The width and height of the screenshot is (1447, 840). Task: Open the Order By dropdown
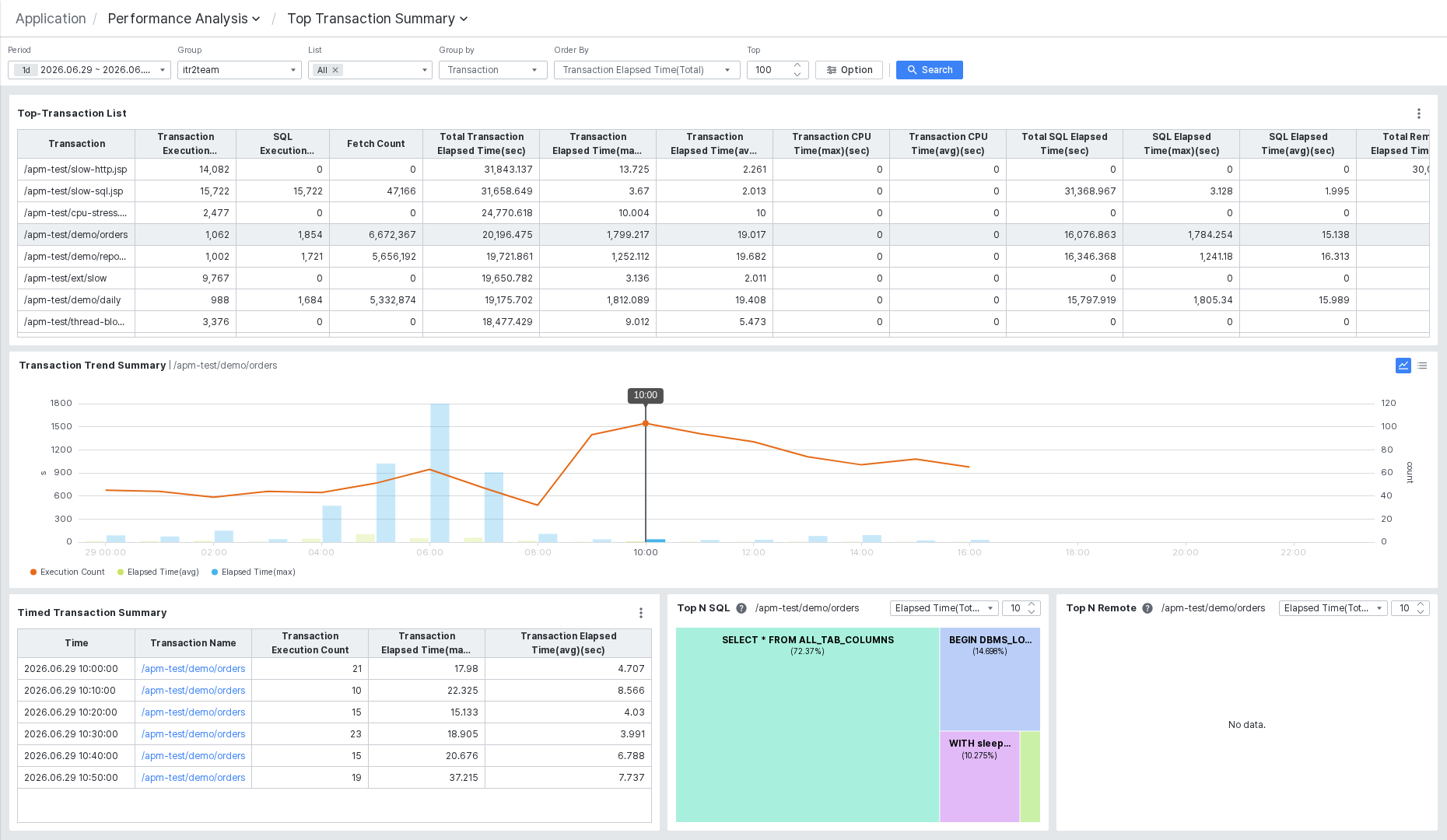[x=647, y=70]
